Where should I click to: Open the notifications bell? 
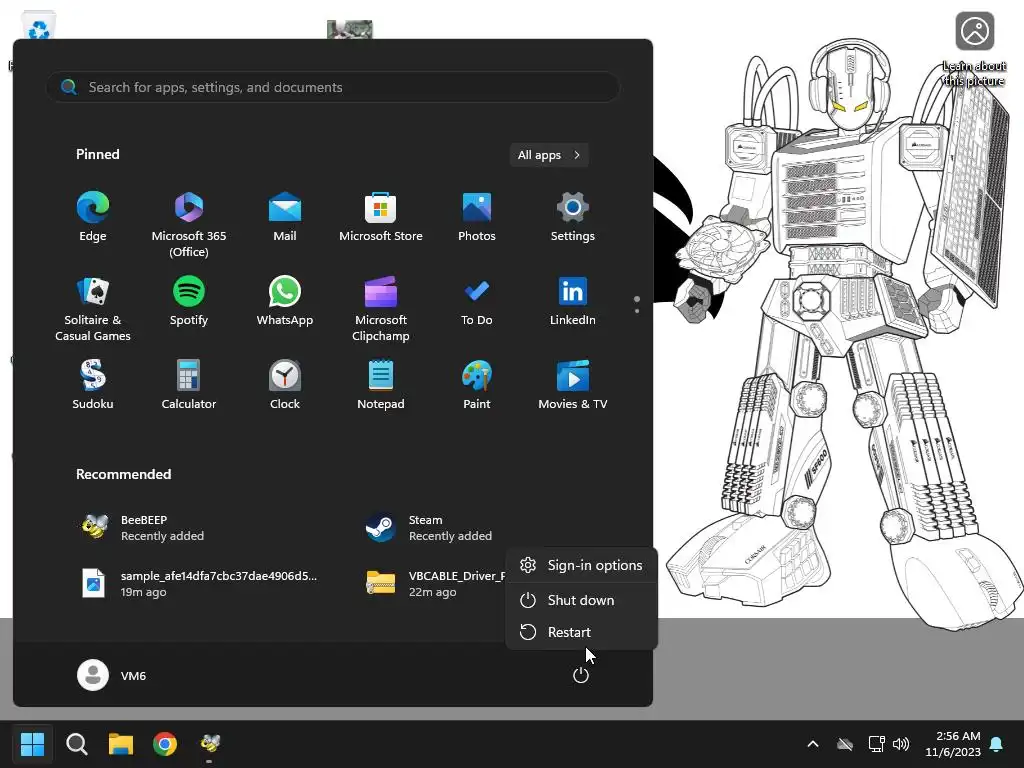click(997, 744)
